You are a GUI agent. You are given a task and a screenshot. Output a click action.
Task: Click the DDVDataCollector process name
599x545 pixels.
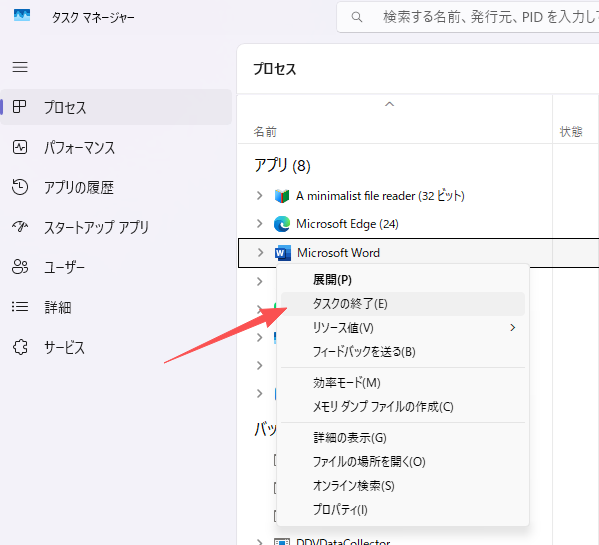(343, 542)
